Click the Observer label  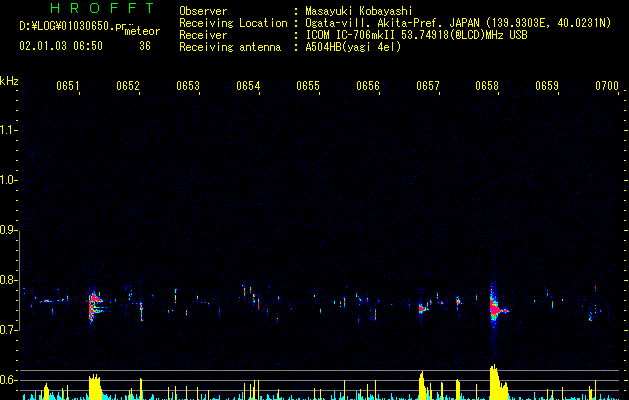[x=203, y=11]
